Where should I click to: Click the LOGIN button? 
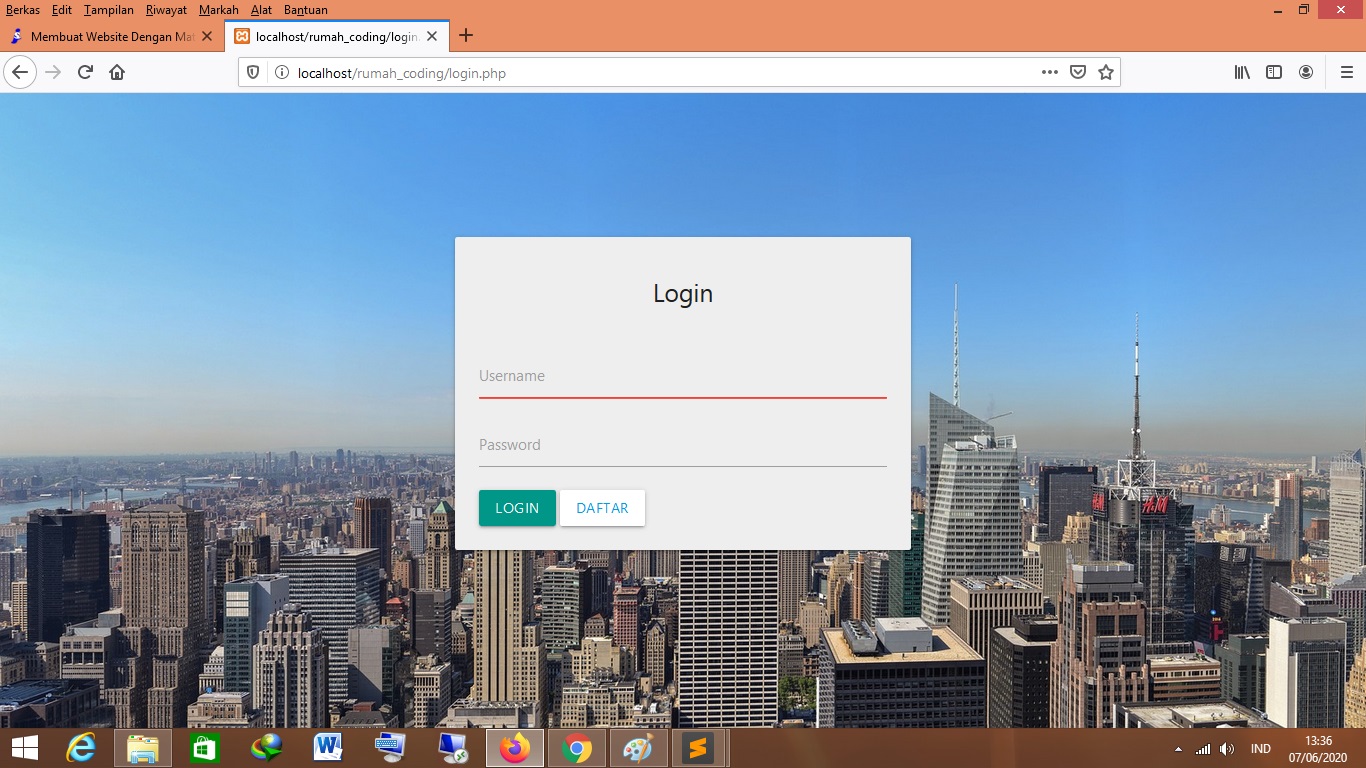[x=517, y=508]
